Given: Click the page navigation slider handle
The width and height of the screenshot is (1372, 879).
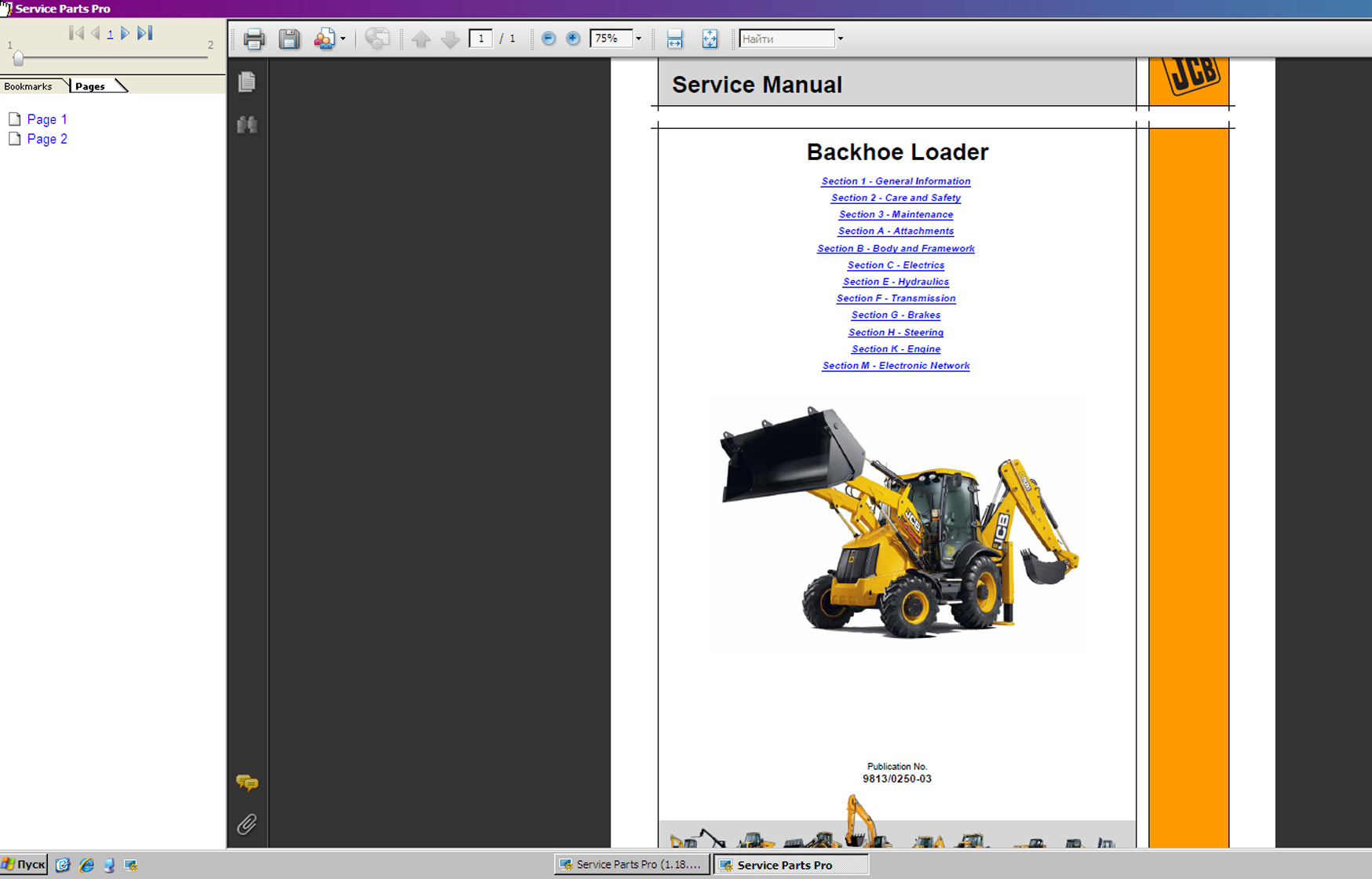Looking at the screenshot, I should [18, 58].
